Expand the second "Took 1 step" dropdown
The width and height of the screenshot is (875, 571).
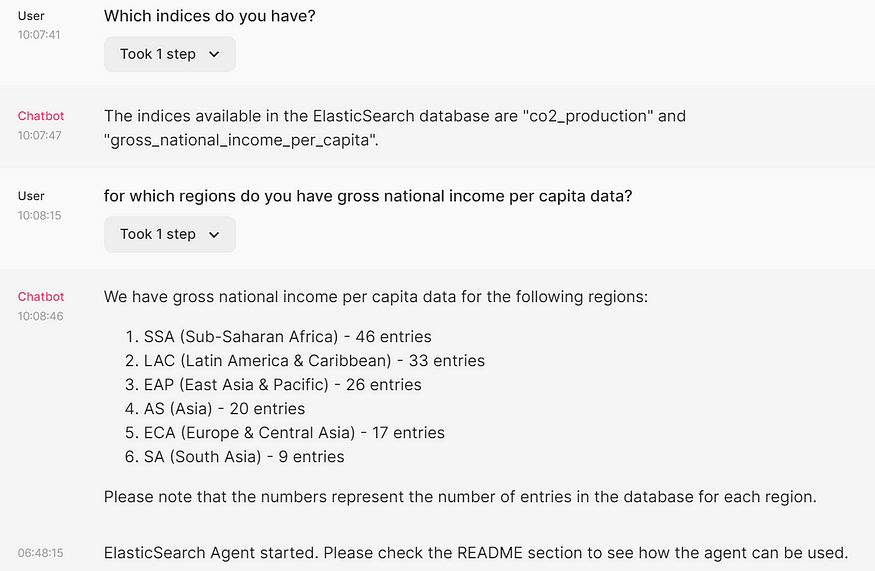click(x=170, y=234)
